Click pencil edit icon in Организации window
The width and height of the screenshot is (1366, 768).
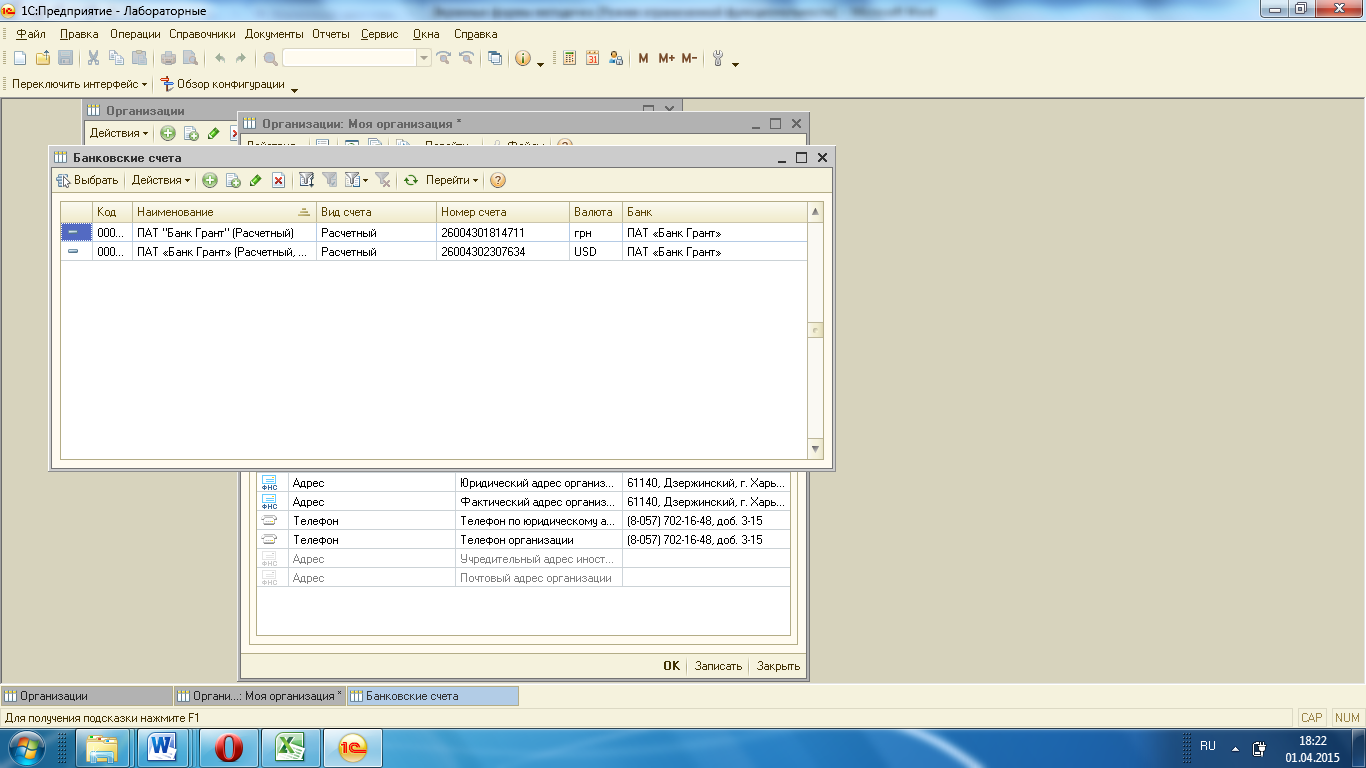pyautogui.click(x=213, y=133)
